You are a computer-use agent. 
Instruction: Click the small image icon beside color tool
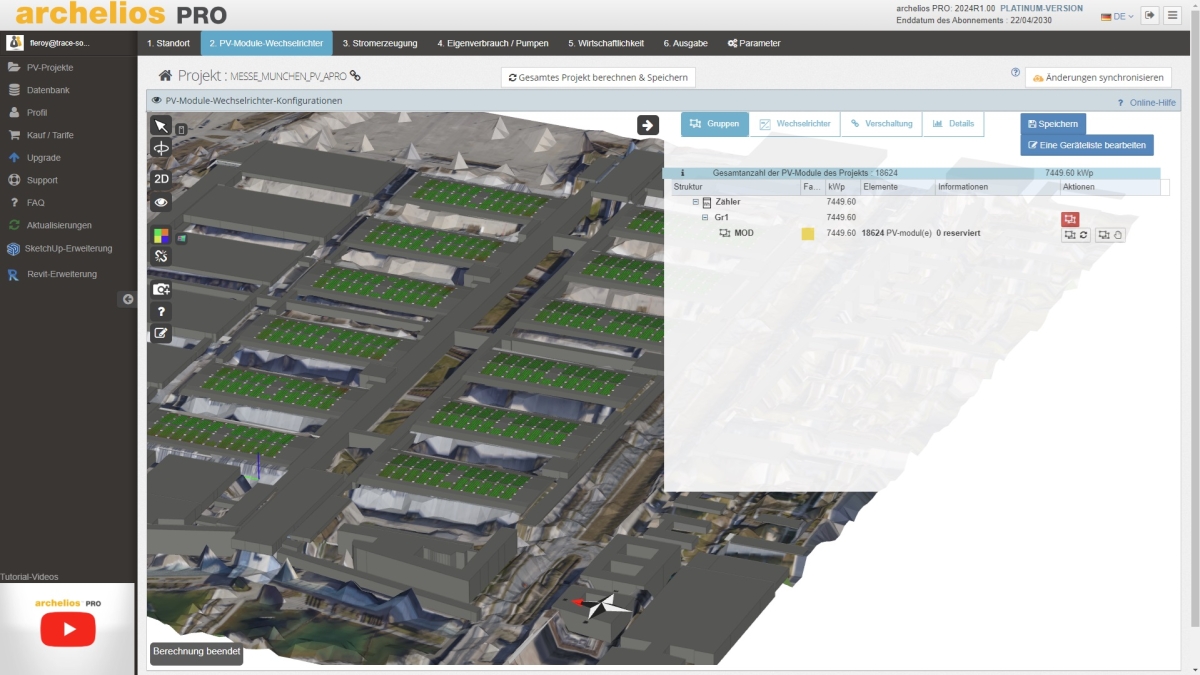click(181, 239)
